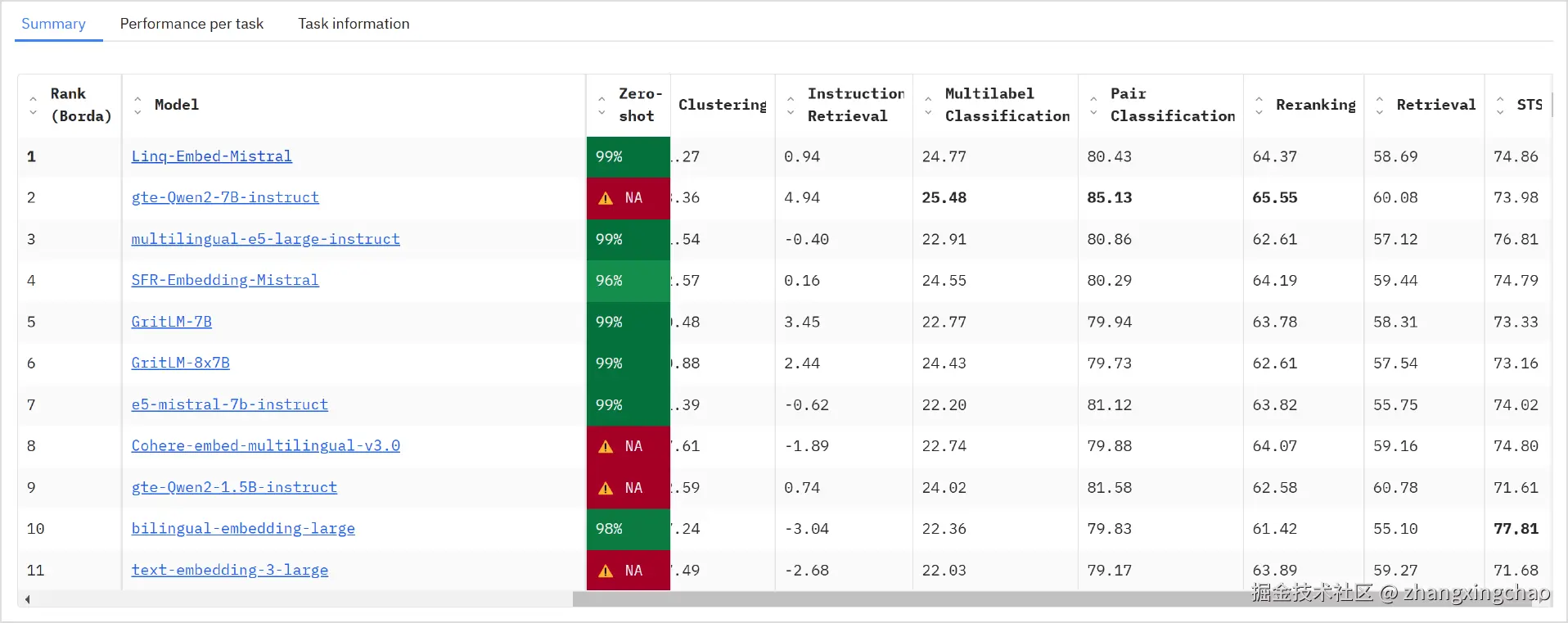
Task: Click the bold 25.48 Multilabel Classification value
Action: [x=944, y=197]
